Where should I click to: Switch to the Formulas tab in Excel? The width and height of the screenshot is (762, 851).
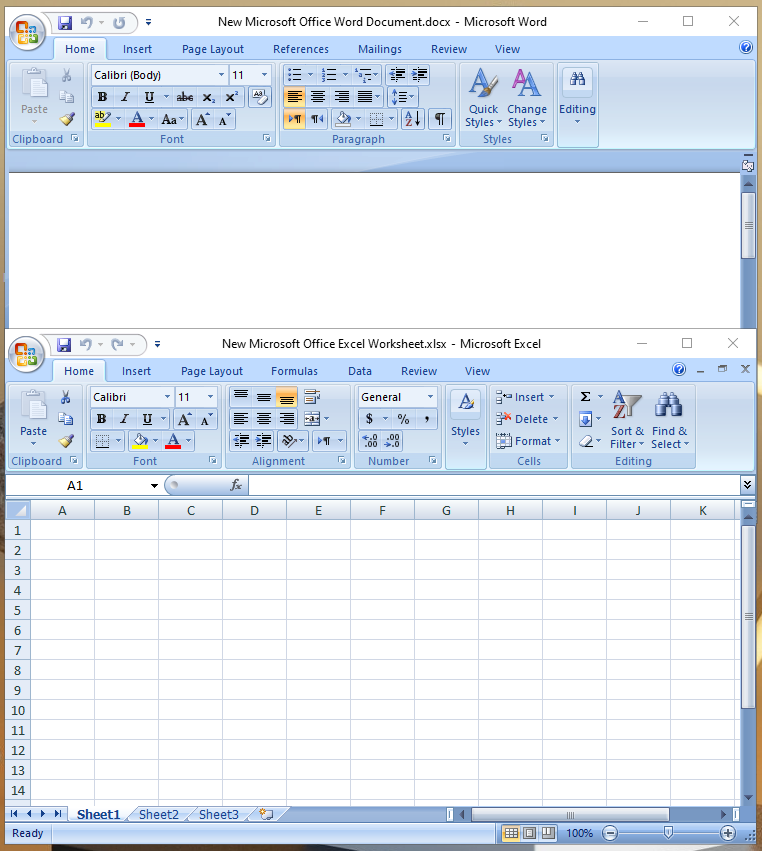click(294, 371)
